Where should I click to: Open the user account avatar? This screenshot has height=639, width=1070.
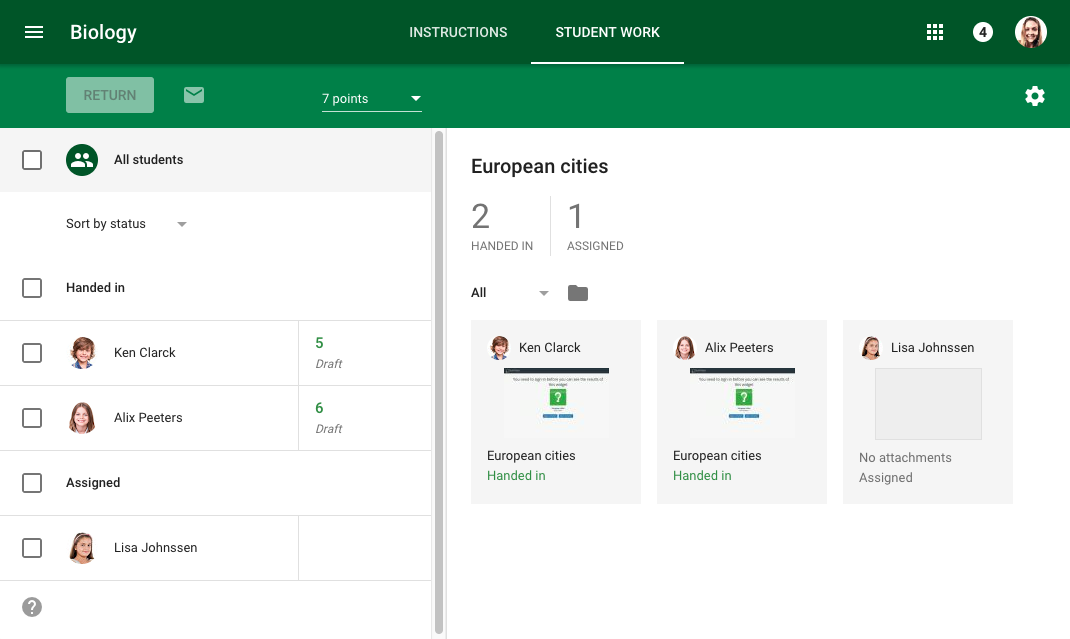click(1031, 32)
